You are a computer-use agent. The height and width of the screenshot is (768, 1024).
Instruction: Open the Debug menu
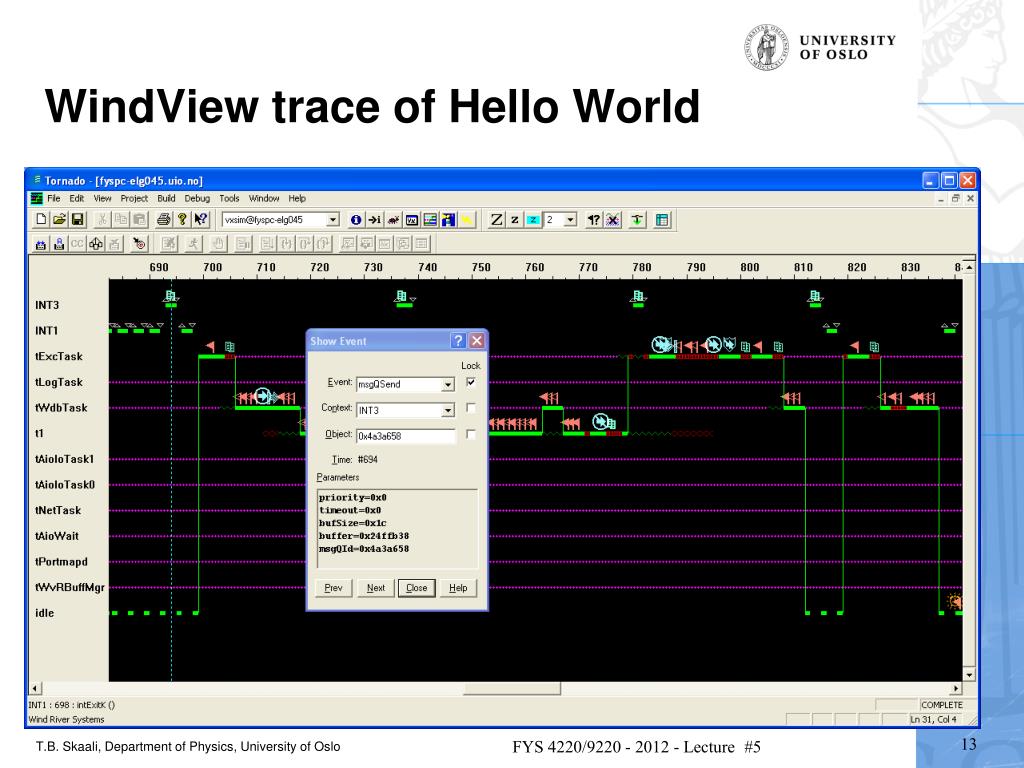(x=197, y=199)
